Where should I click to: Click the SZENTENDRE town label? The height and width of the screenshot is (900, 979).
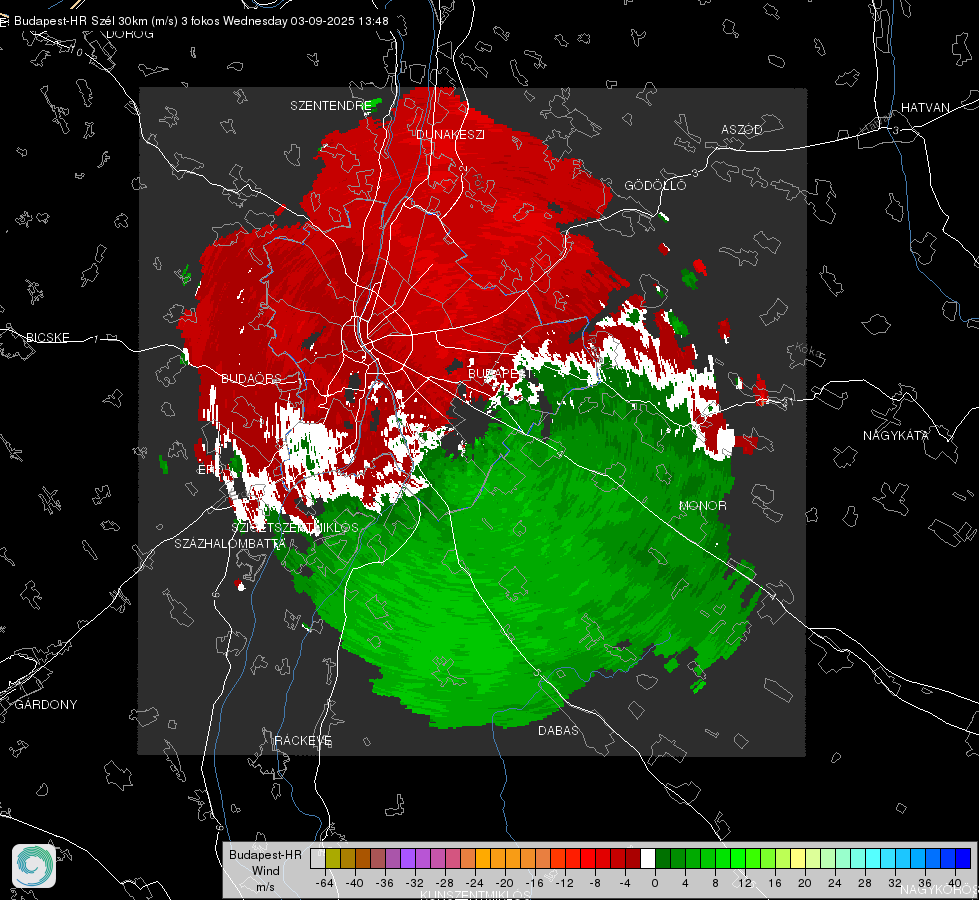[331, 106]
